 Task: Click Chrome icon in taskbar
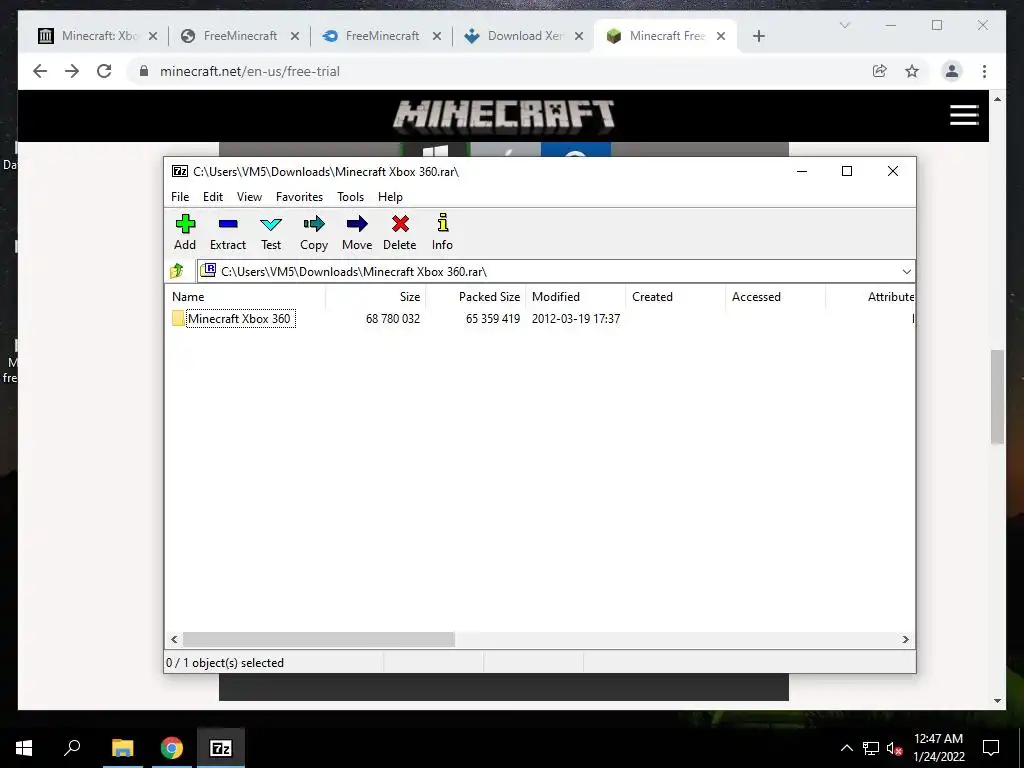tap(171, 748)
